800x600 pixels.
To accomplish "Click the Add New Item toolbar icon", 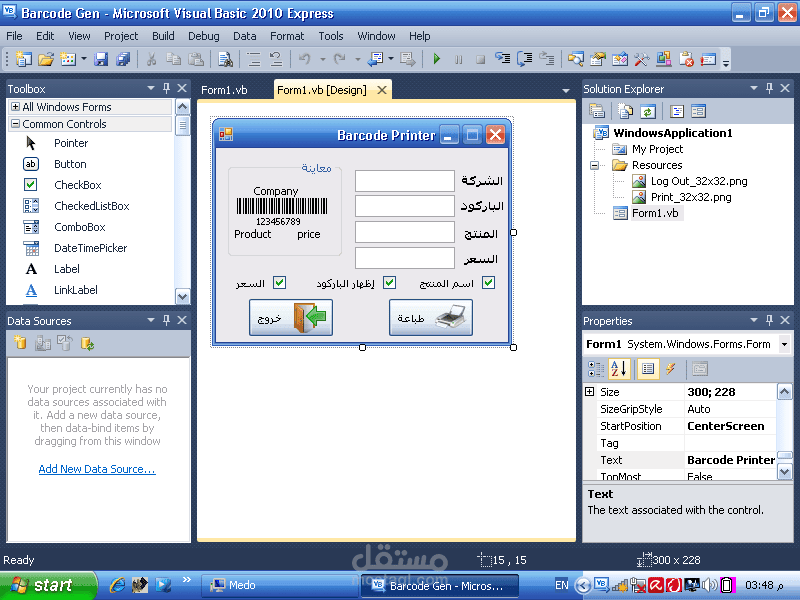I will [x=68, y=59].
